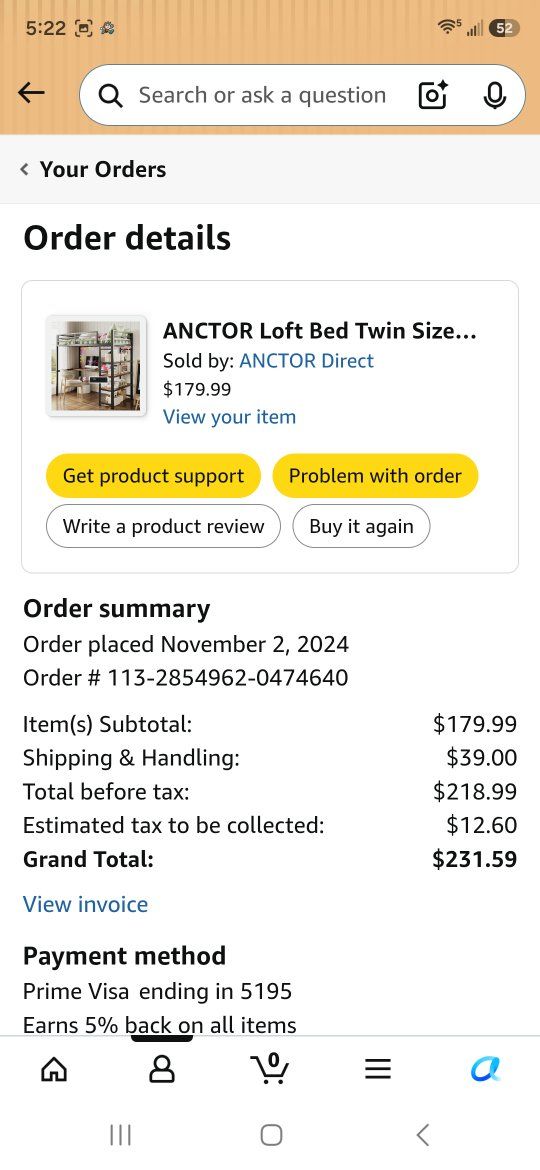Screen dimensions: 540x1170
Task: Tap Get product support button
Action: [154, 476]
